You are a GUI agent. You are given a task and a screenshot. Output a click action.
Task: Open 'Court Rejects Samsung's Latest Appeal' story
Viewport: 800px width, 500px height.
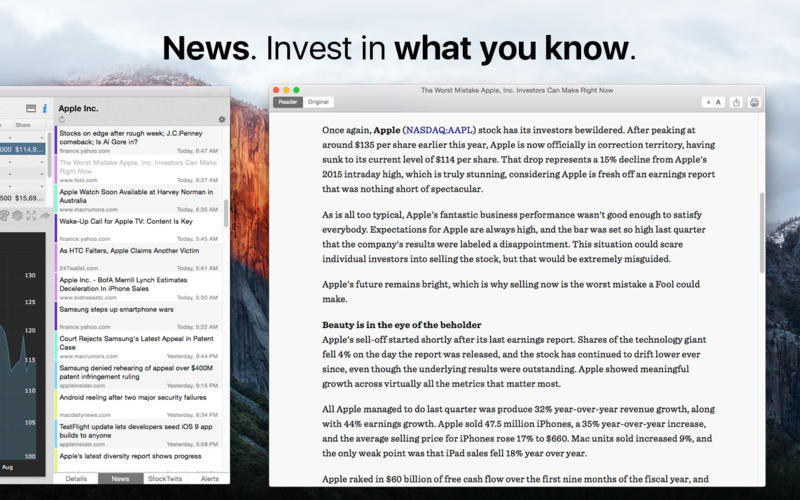[138, 346]
